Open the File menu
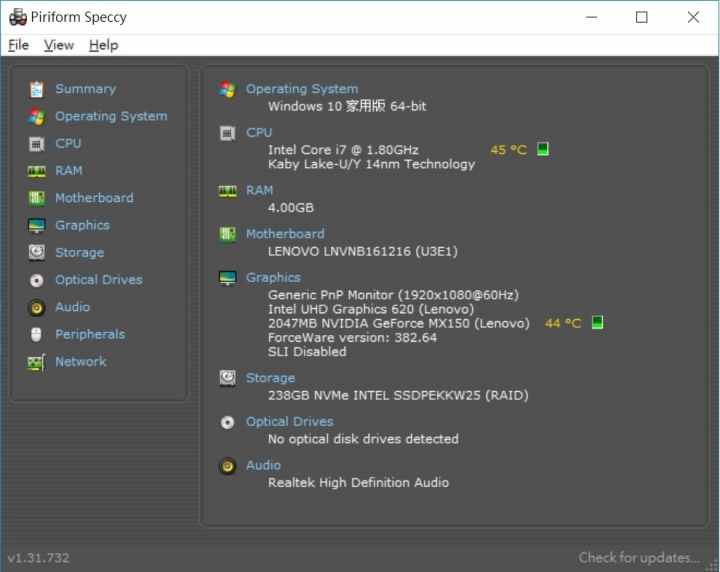 tap(19, 45)
